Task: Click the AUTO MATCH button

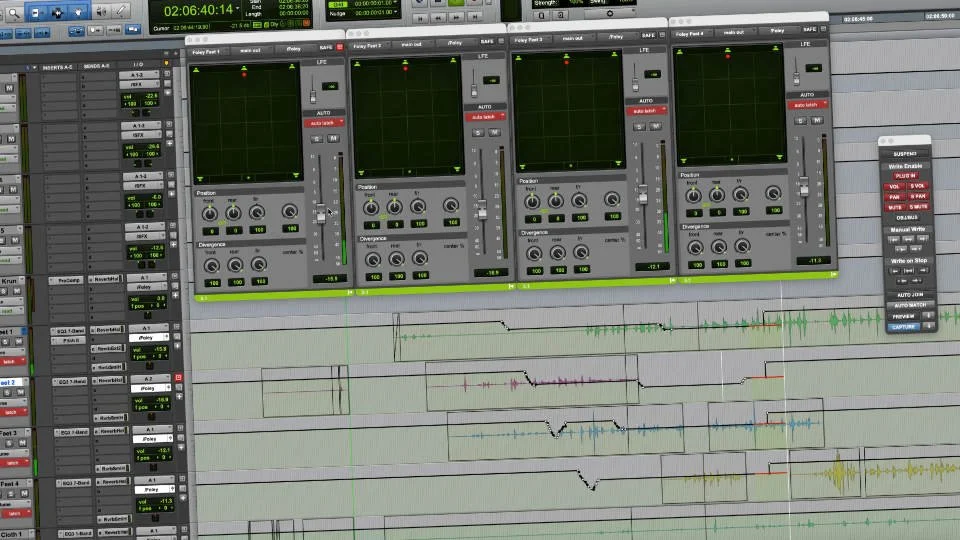Action: click(910, 305)
